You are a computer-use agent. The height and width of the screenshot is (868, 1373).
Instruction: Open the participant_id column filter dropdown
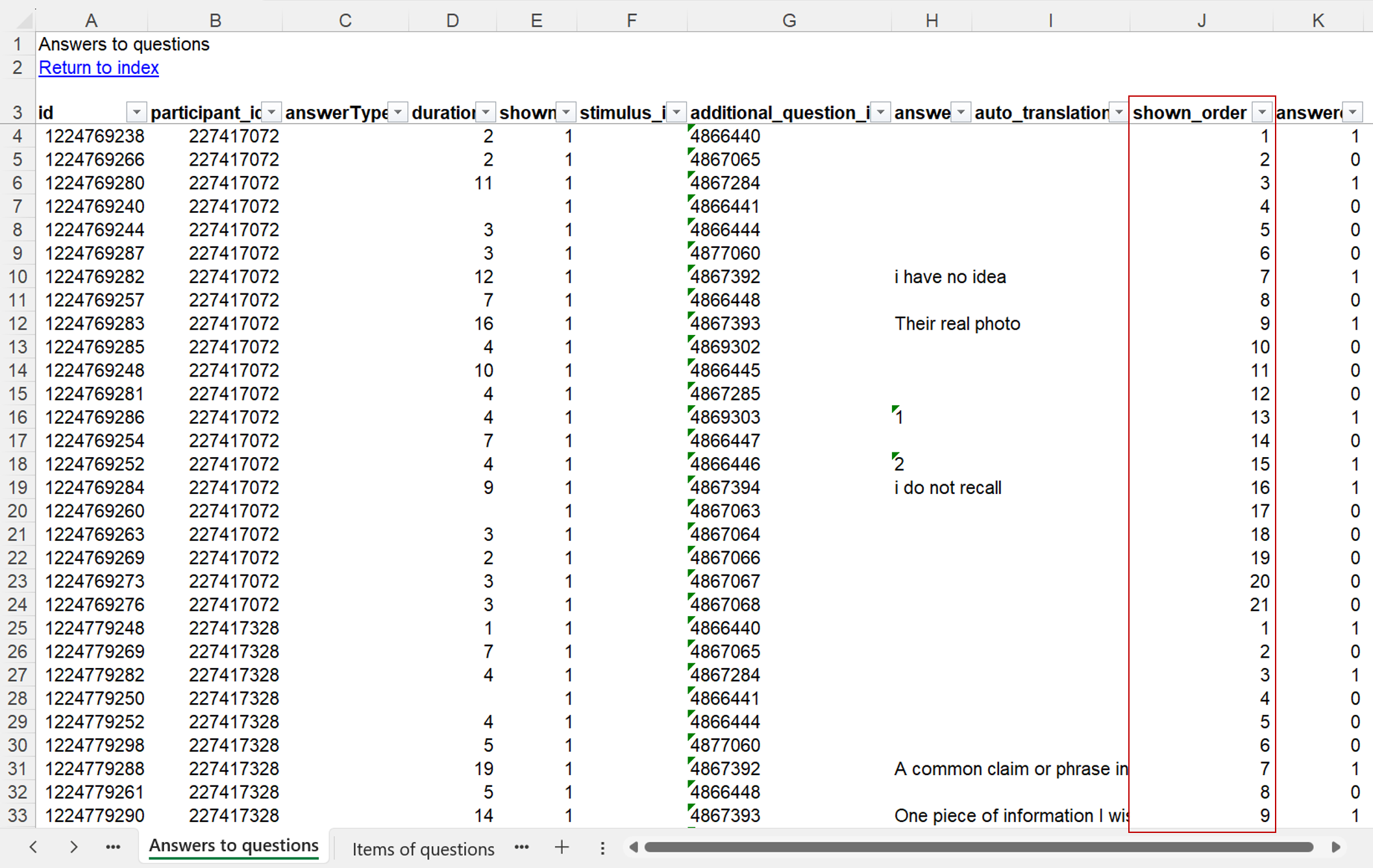[271, 112]
